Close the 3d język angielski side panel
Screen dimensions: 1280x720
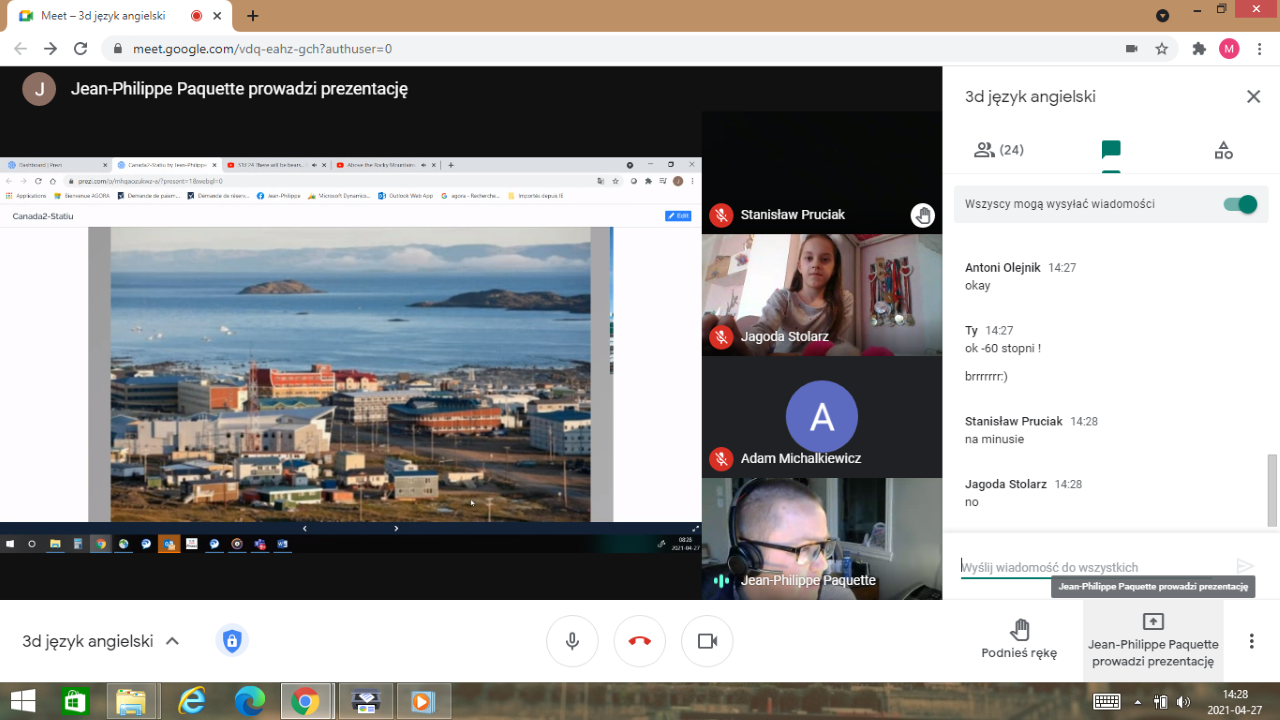pyautogui.click(x=1253, y=97)
